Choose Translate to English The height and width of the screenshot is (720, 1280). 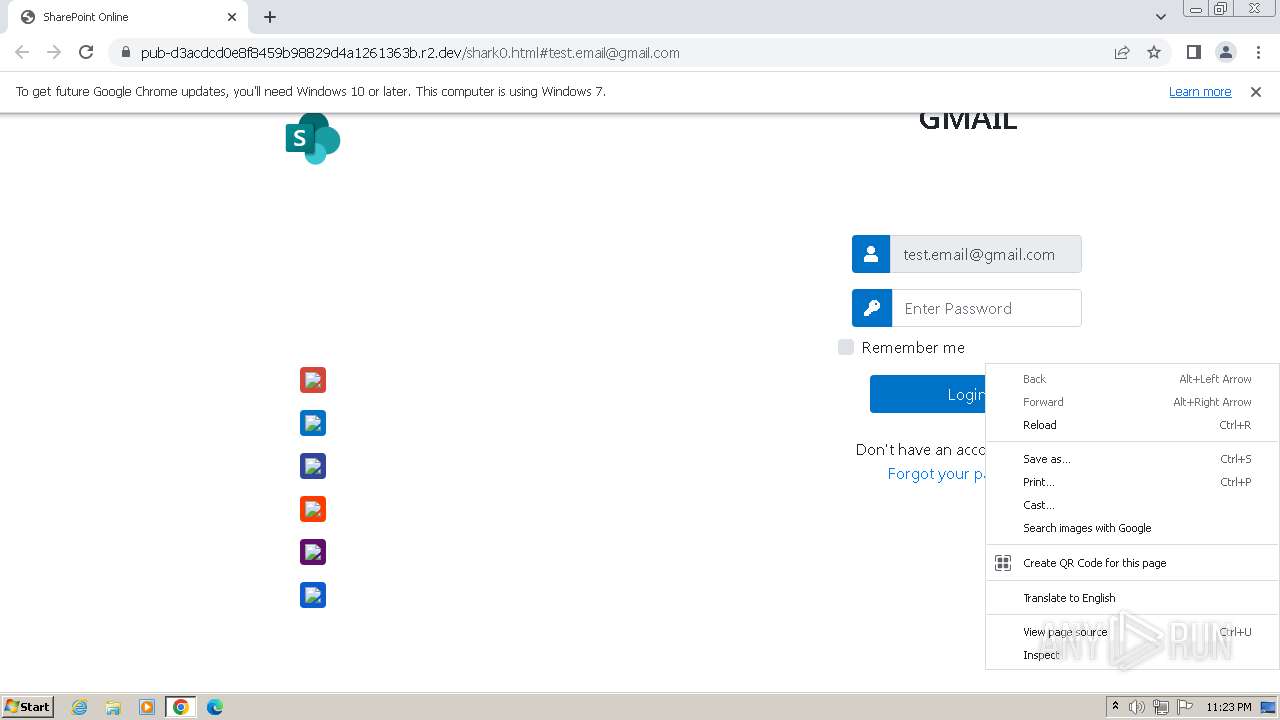click(x=1132, y=598)
